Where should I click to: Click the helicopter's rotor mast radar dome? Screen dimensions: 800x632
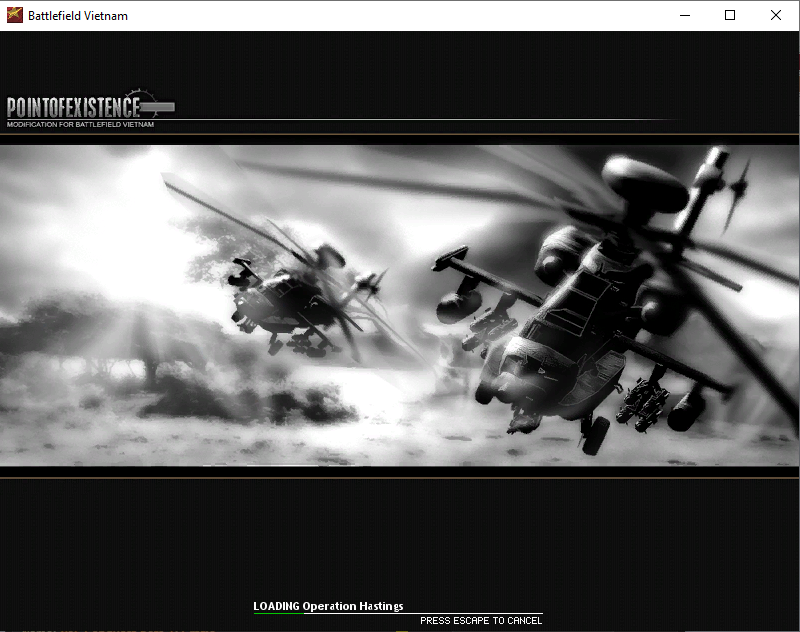point(644,183)
